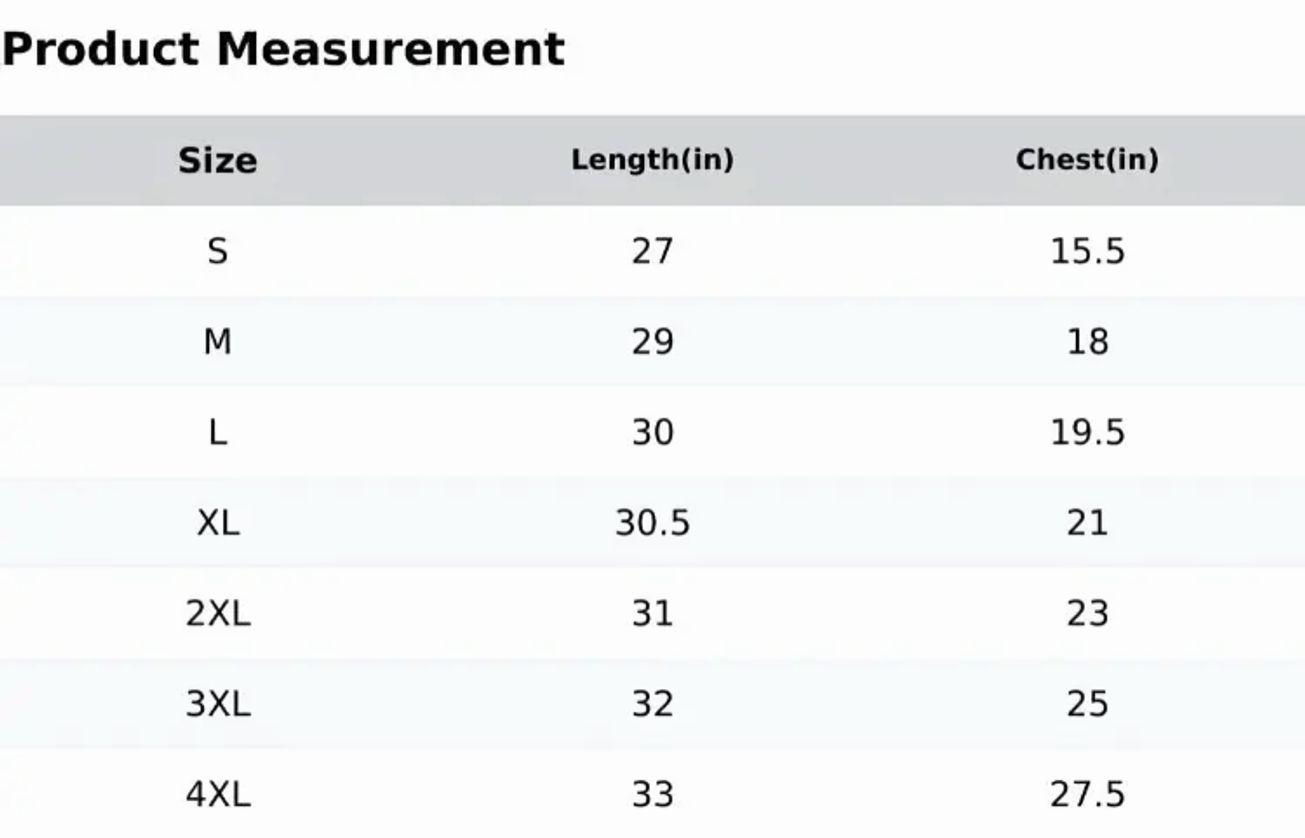
Task: Click the Length(in) column header
Action: coord(652,160)
